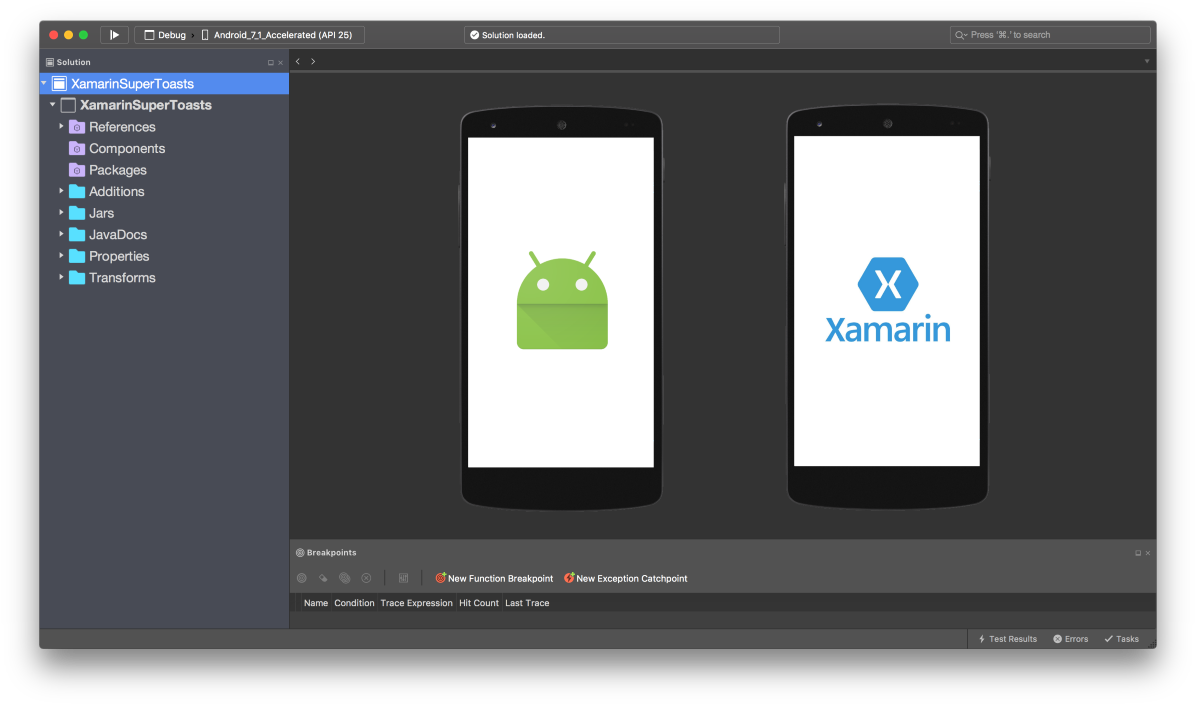1195x704 pixels.
Task: Click the search field in the toolbar
Action: [x=1049, y=35]
